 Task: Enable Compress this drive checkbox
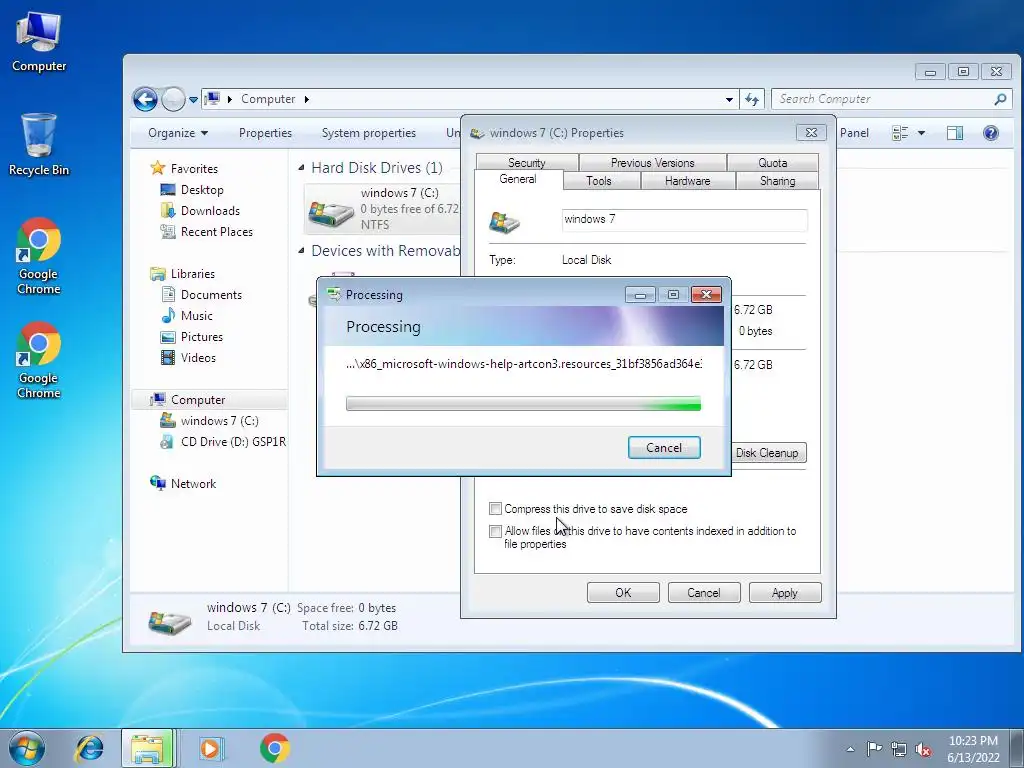coord(495,509)
